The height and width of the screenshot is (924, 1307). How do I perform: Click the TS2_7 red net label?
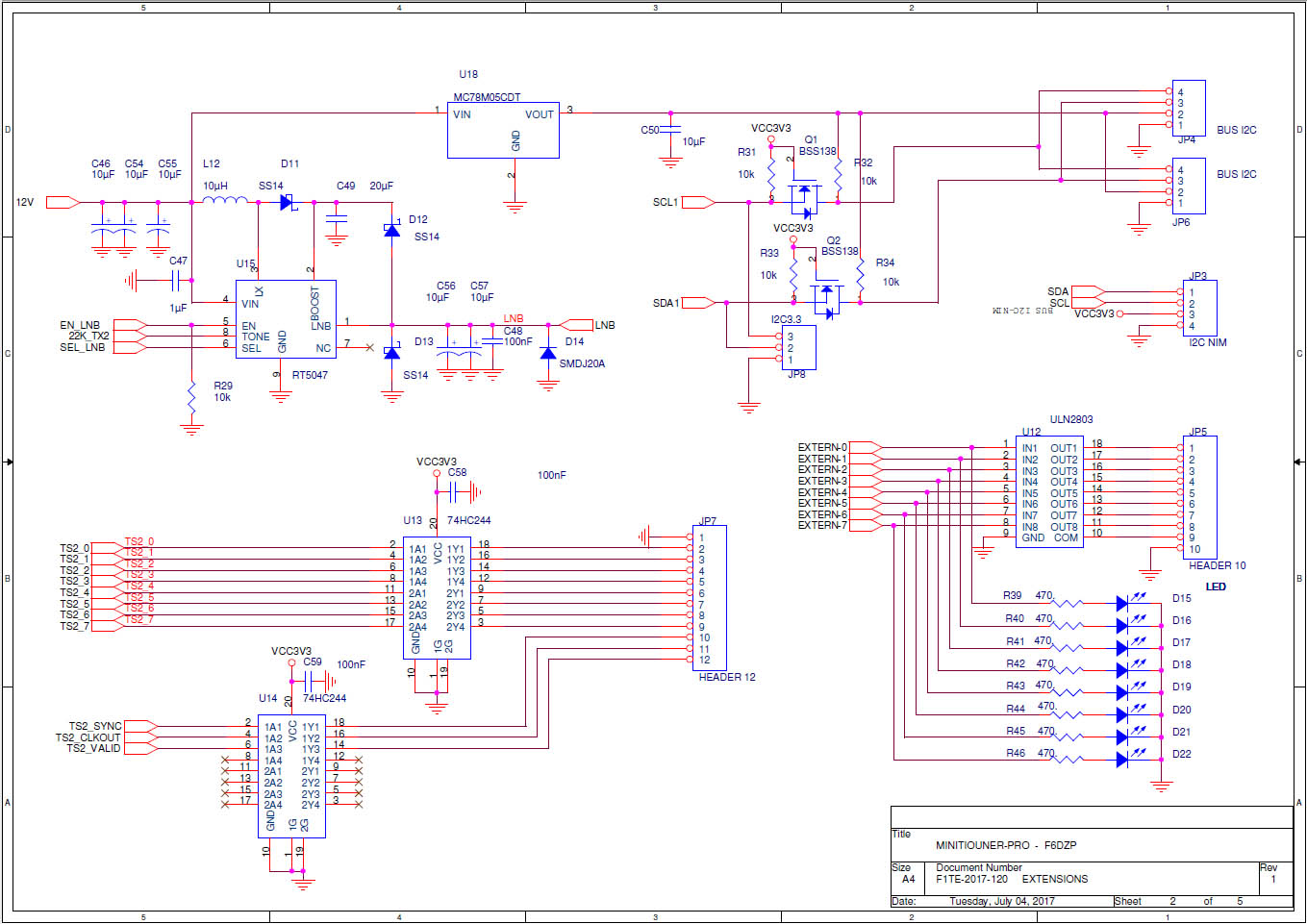click(x=138, y=619)
